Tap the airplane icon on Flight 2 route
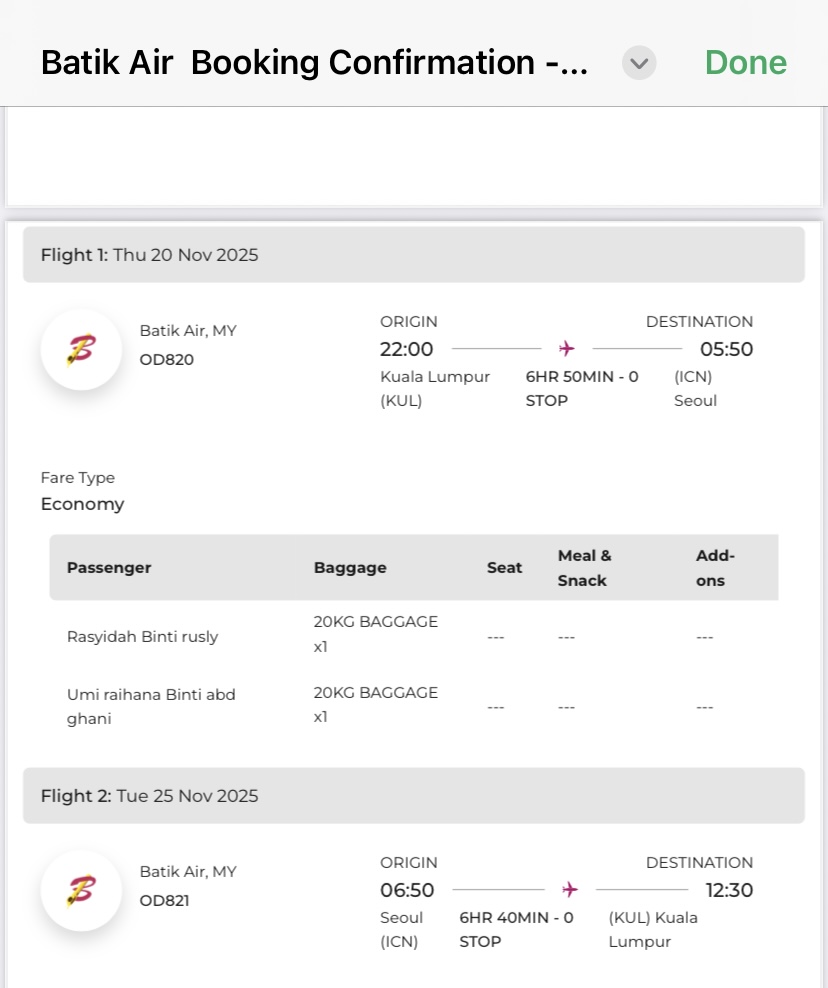828x988 pixels. coord(570,889)
